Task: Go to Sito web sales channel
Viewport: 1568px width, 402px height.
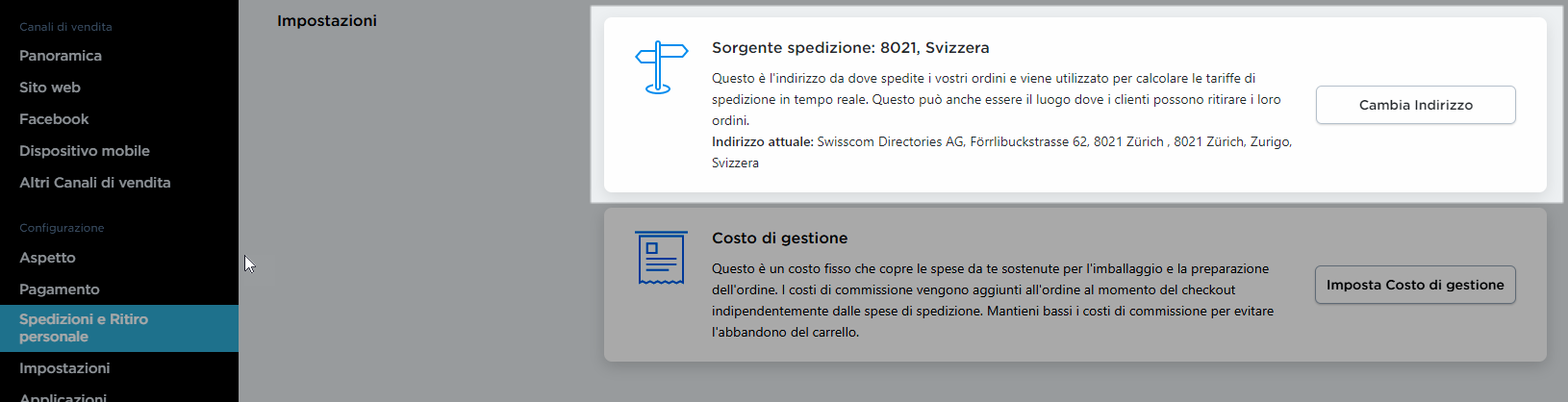Action: click(x=50, y=88)
